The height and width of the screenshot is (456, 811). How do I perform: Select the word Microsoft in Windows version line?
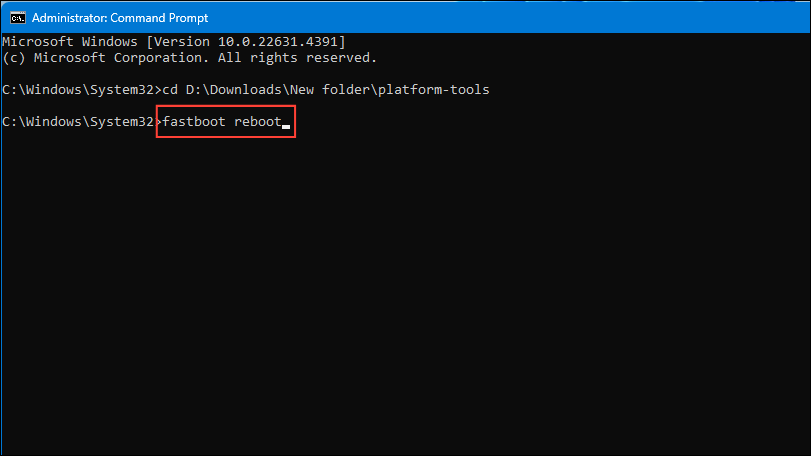point(38,42)
